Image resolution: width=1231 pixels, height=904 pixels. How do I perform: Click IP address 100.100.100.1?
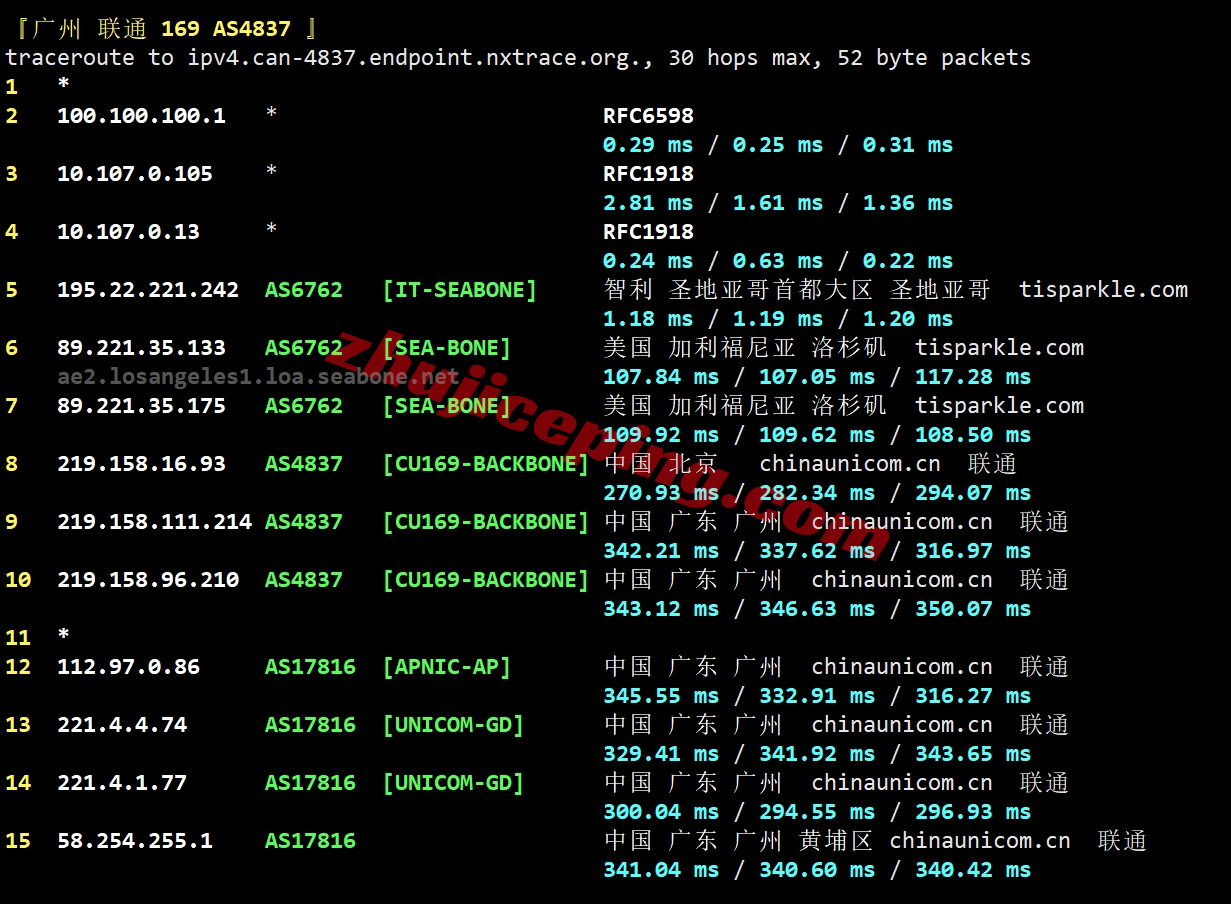coord(141,116)
